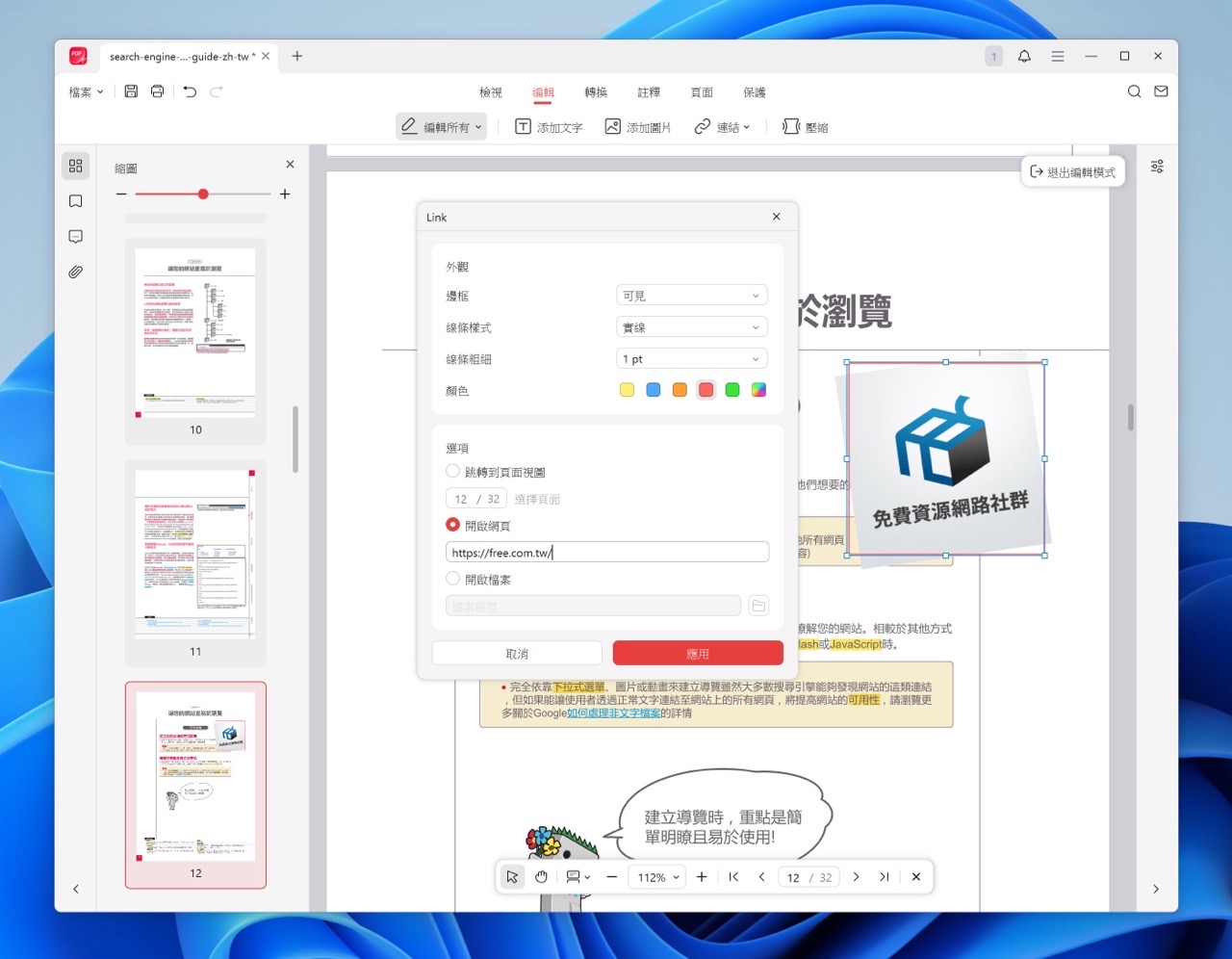This screenshot has height=959, width=1232.
Task: Open the search magnifier icon
Action: tap(1134, 91)
